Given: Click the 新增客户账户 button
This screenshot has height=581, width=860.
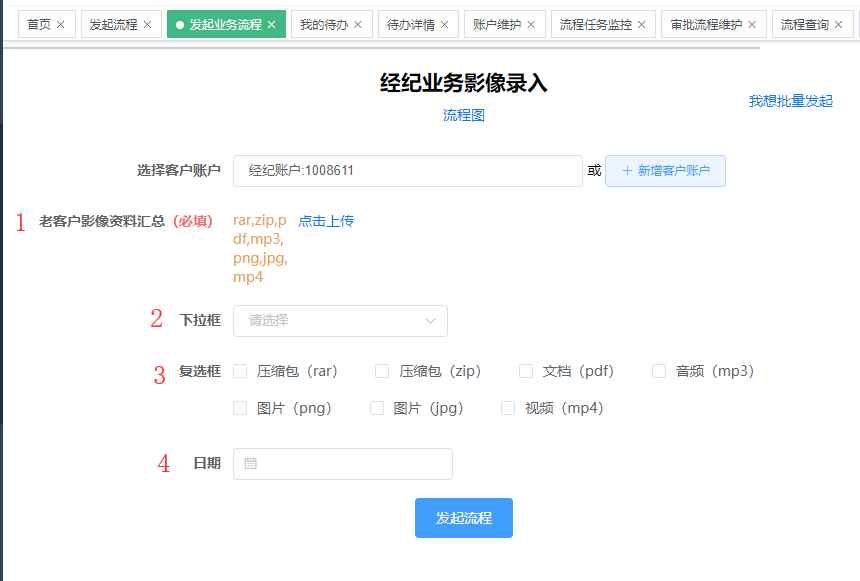Looking at the screenshot, I should coord(665,171).
